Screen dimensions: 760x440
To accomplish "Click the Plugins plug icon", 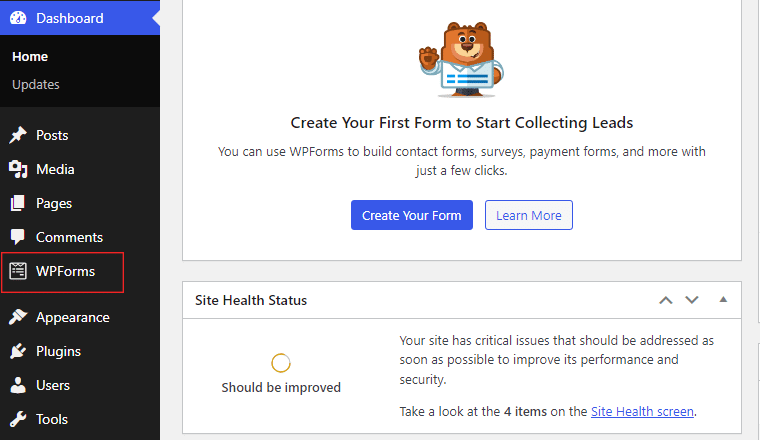I will click(18, 351).
